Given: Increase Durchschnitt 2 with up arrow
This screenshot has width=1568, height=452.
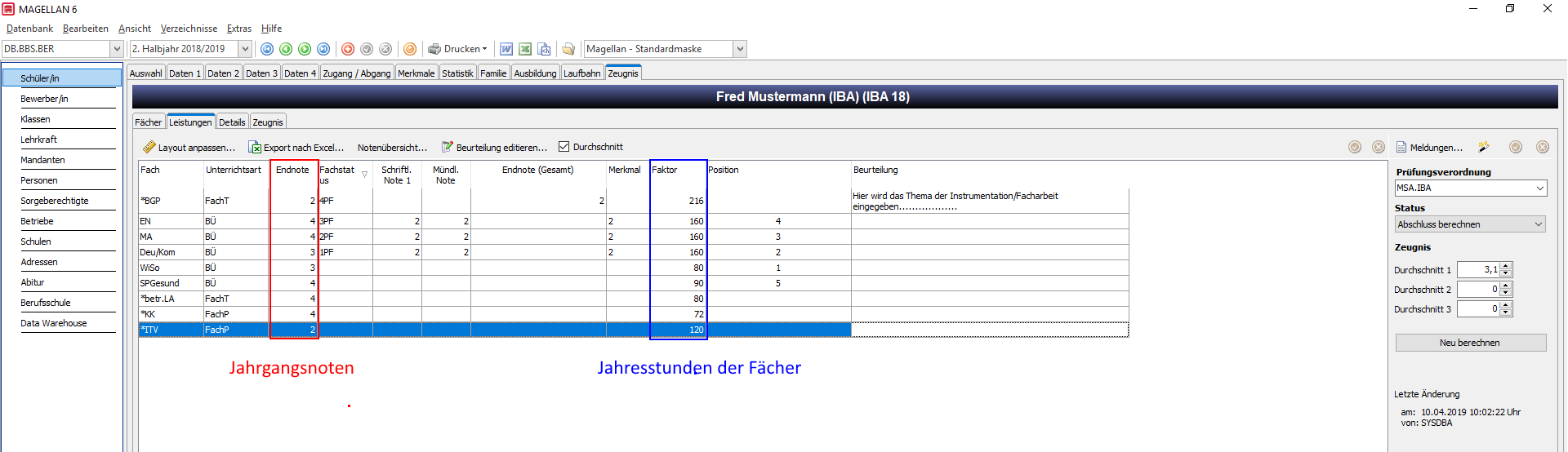Looking at the screenshot, I should pyautogui.click(x=1507, y=286).
